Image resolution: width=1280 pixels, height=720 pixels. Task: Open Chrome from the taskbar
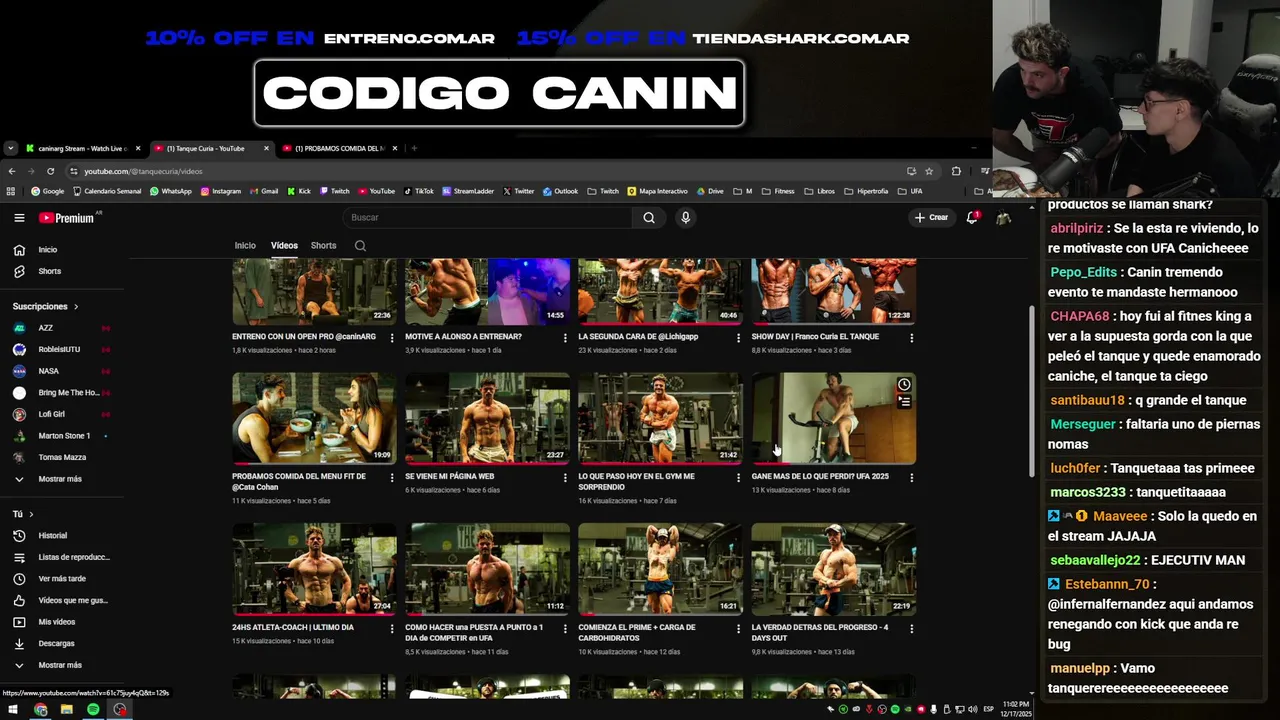tap(40, 709)
